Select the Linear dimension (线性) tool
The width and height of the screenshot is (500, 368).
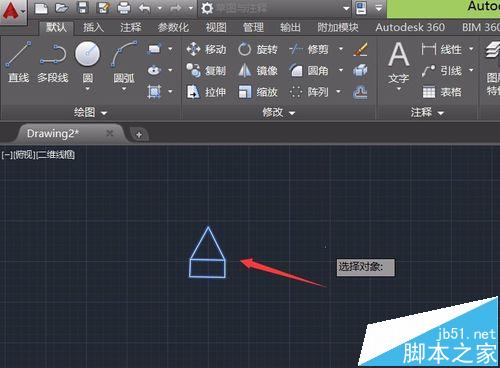pos(441,49)
